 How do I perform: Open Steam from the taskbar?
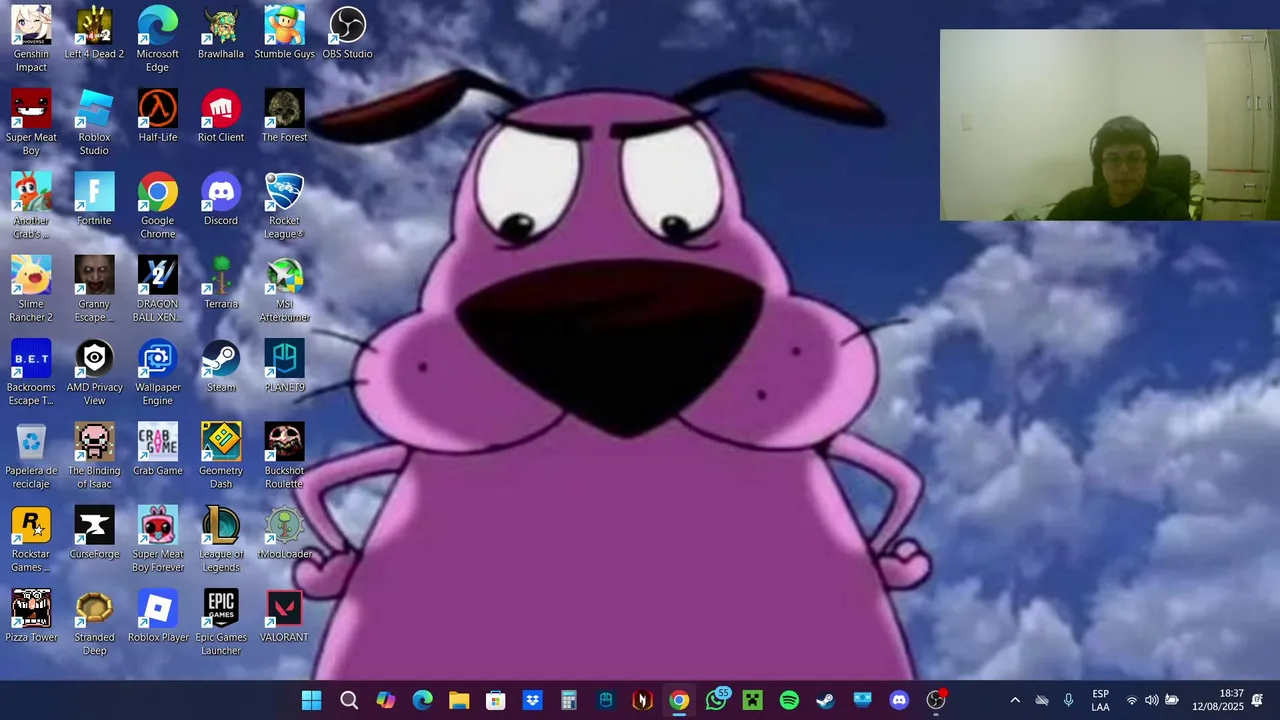click(x=826, y=700)
